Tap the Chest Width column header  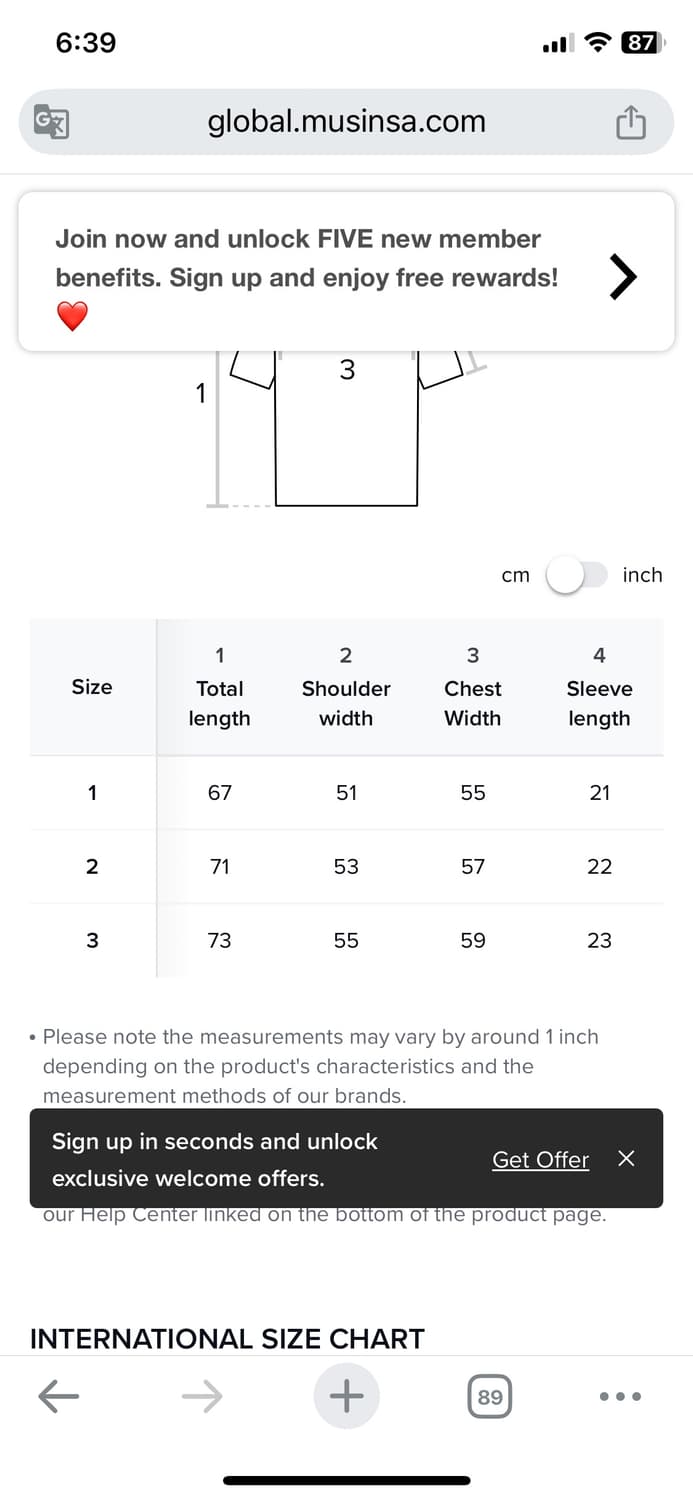[473, 688]
